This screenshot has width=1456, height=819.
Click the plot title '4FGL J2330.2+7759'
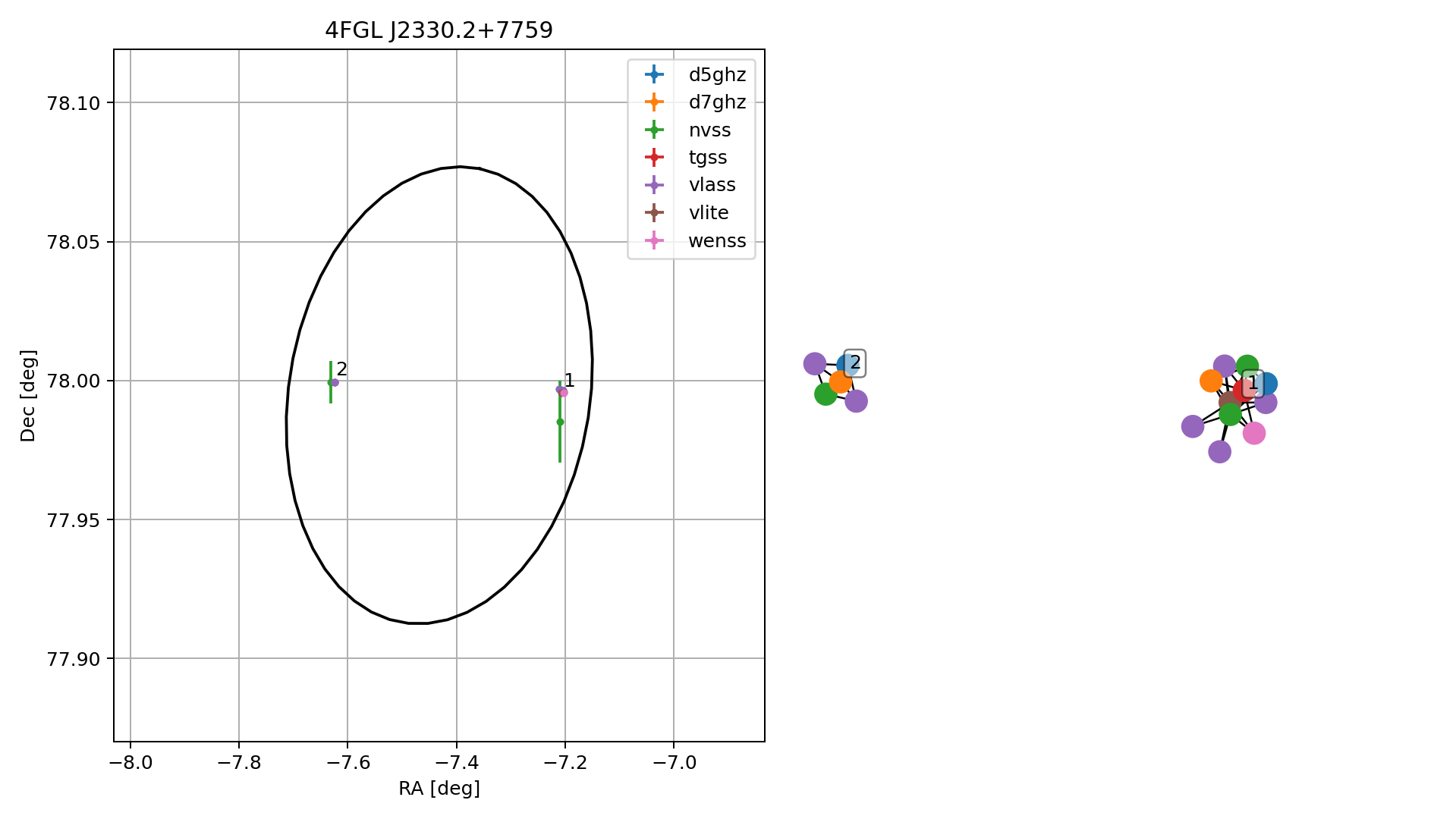tap(439, 30)
